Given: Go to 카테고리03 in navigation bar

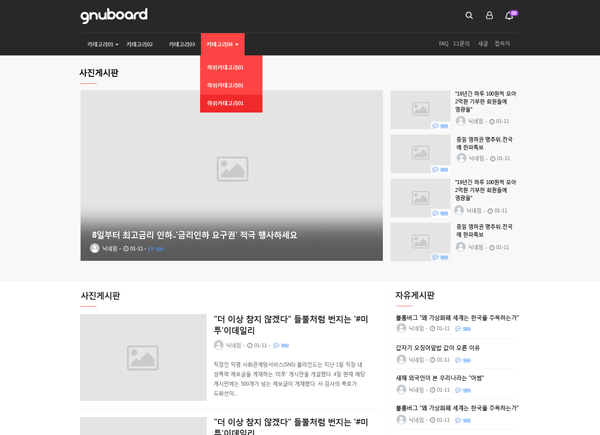Looking at the screenshot, I should pyautogui.click(x=181, y=44).
